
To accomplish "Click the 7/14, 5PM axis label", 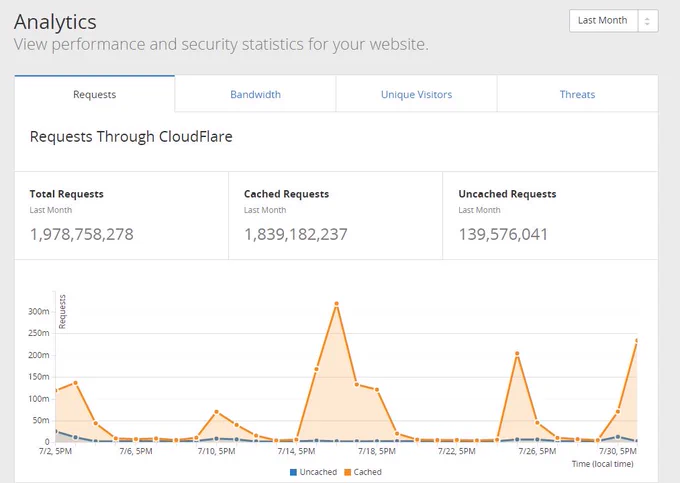I will (296, 451).
